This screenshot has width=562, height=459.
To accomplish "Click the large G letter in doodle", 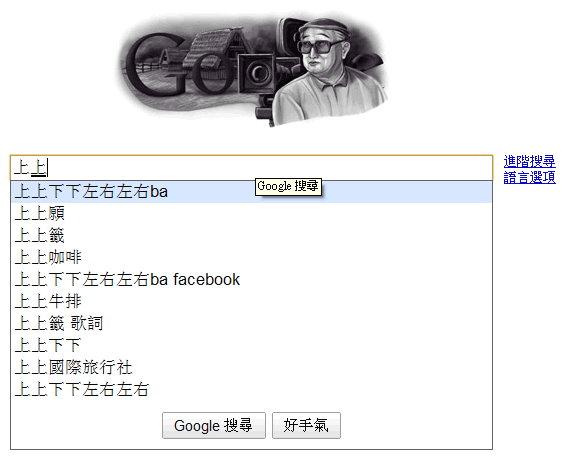I will coord(152,64).
